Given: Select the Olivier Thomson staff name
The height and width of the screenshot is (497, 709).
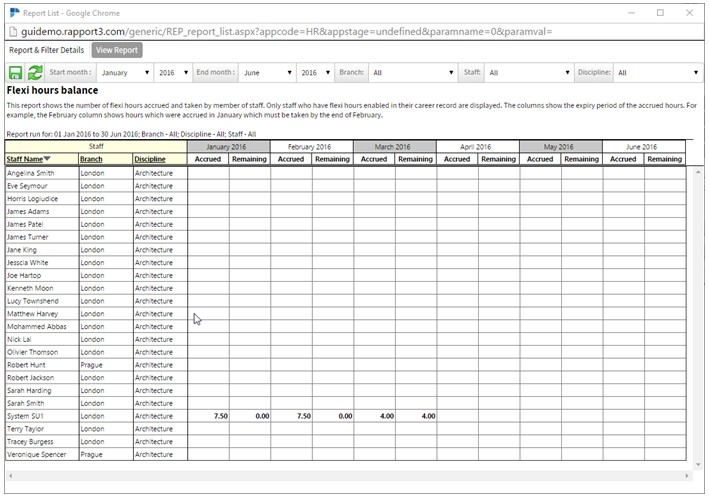Looking at the screenshot, I should 33,352.
